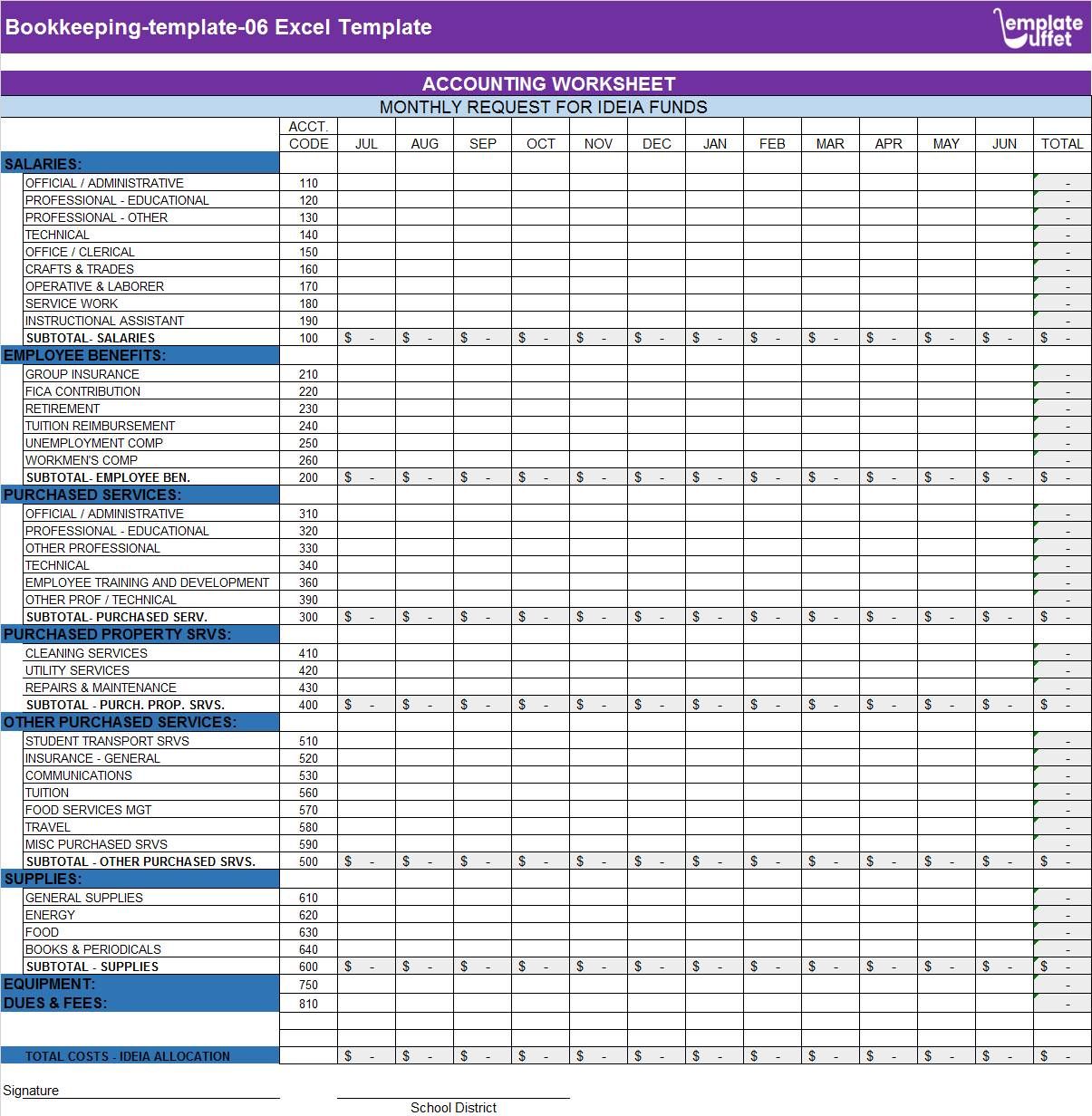This screenshot has height=1116, width=1092.
Task: Select the JUL month header cell
Action: [366, 143]
